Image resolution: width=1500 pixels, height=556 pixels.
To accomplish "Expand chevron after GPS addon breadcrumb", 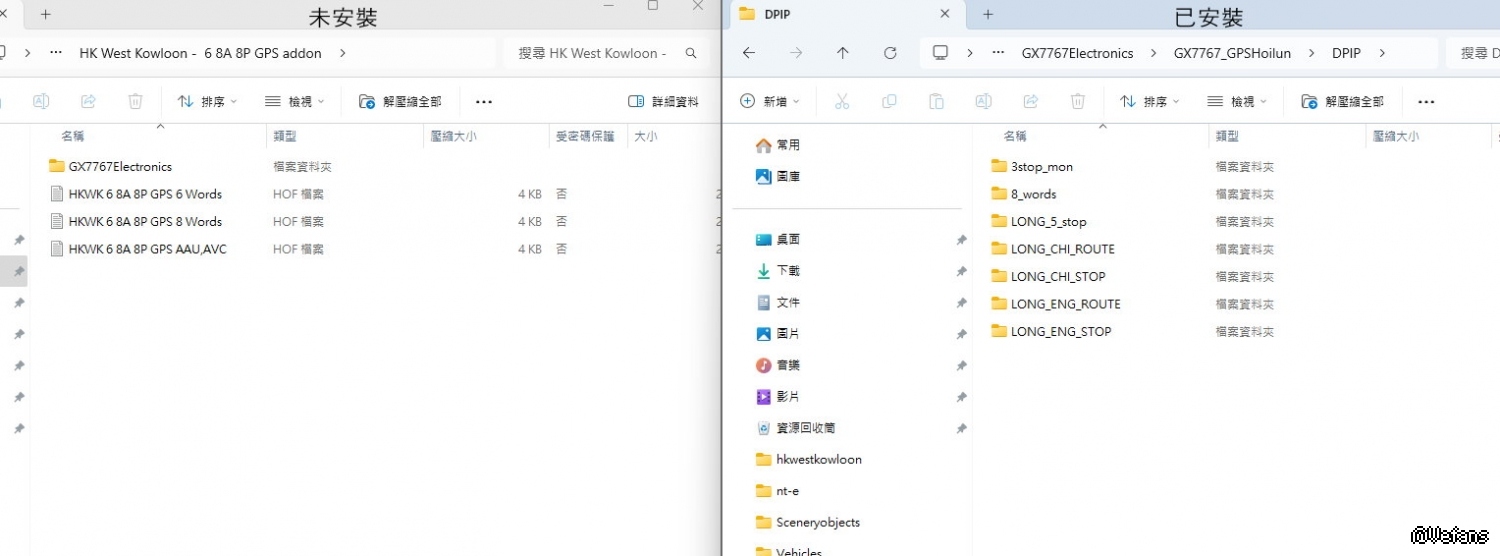I will (343, 53).
